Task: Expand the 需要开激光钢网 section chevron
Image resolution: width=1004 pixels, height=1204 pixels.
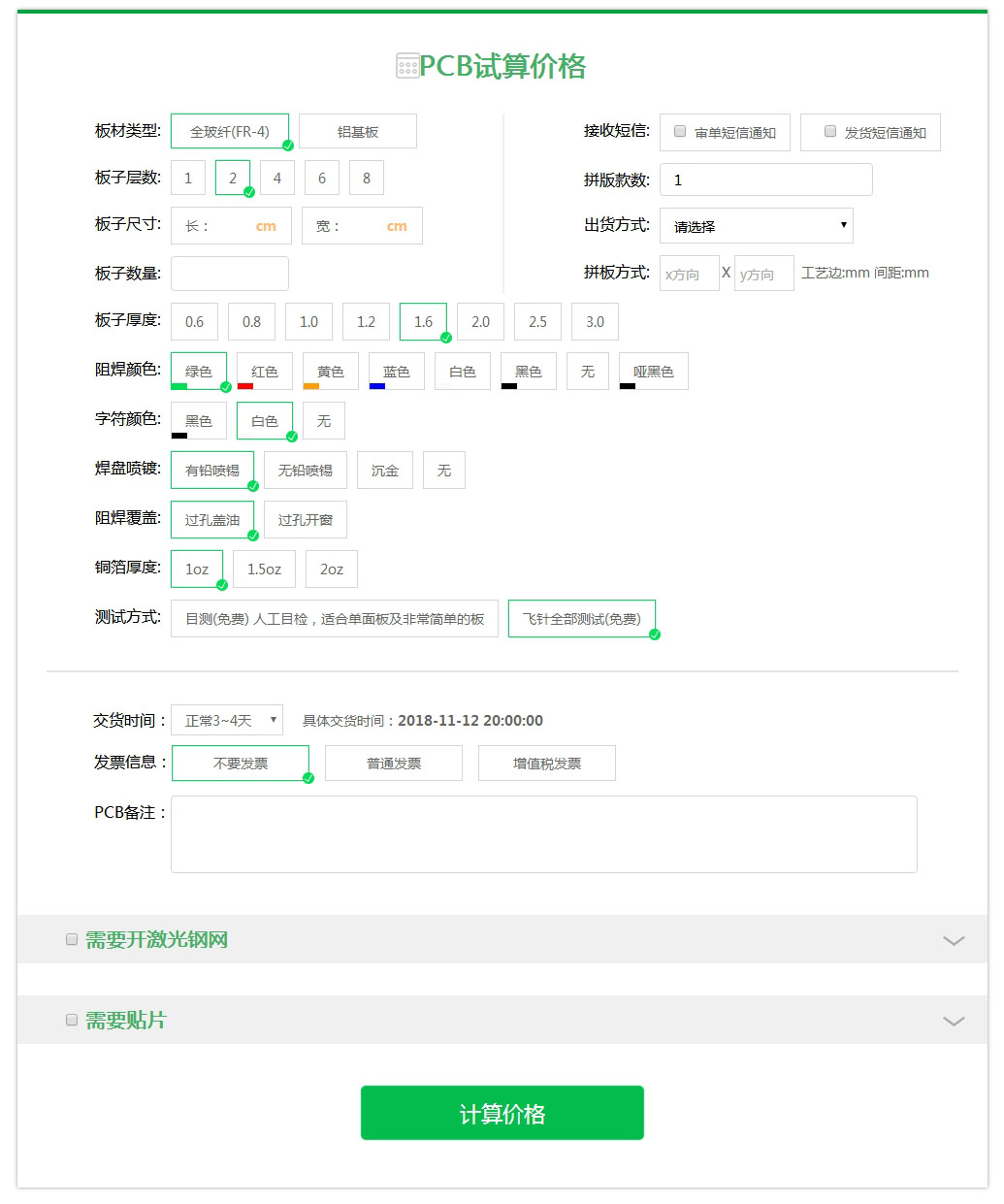Action: point(954,940)
